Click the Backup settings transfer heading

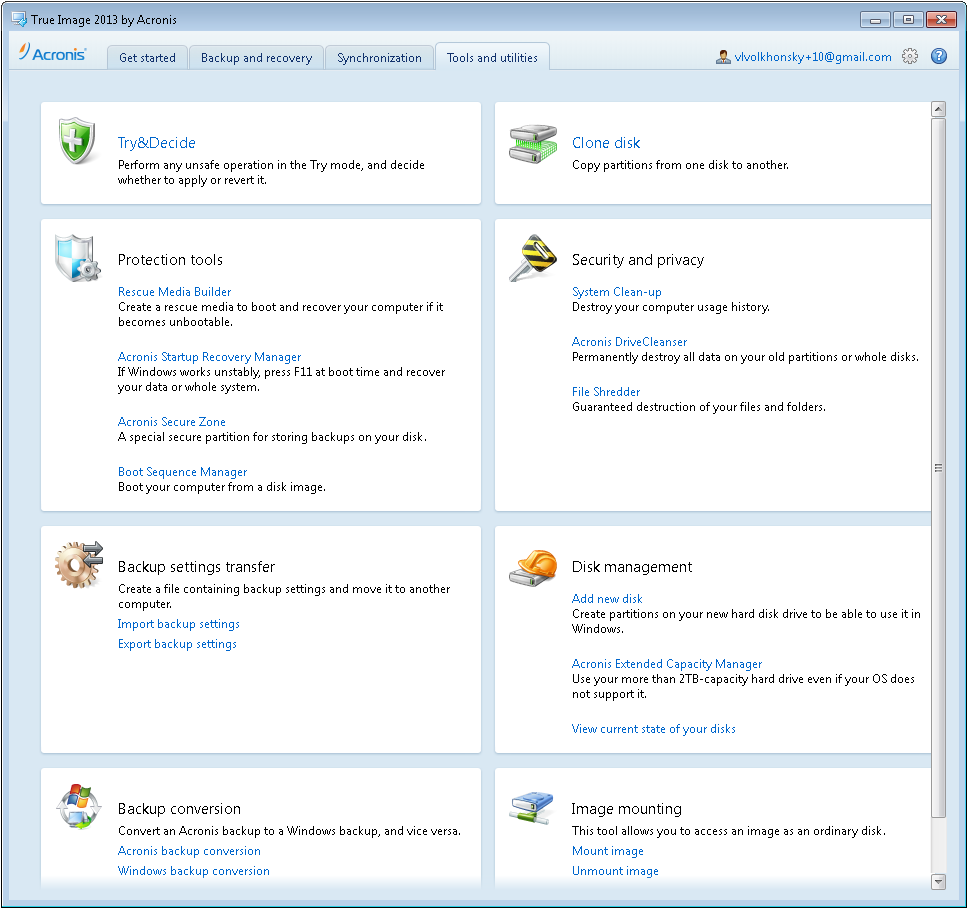coord(196,567)
